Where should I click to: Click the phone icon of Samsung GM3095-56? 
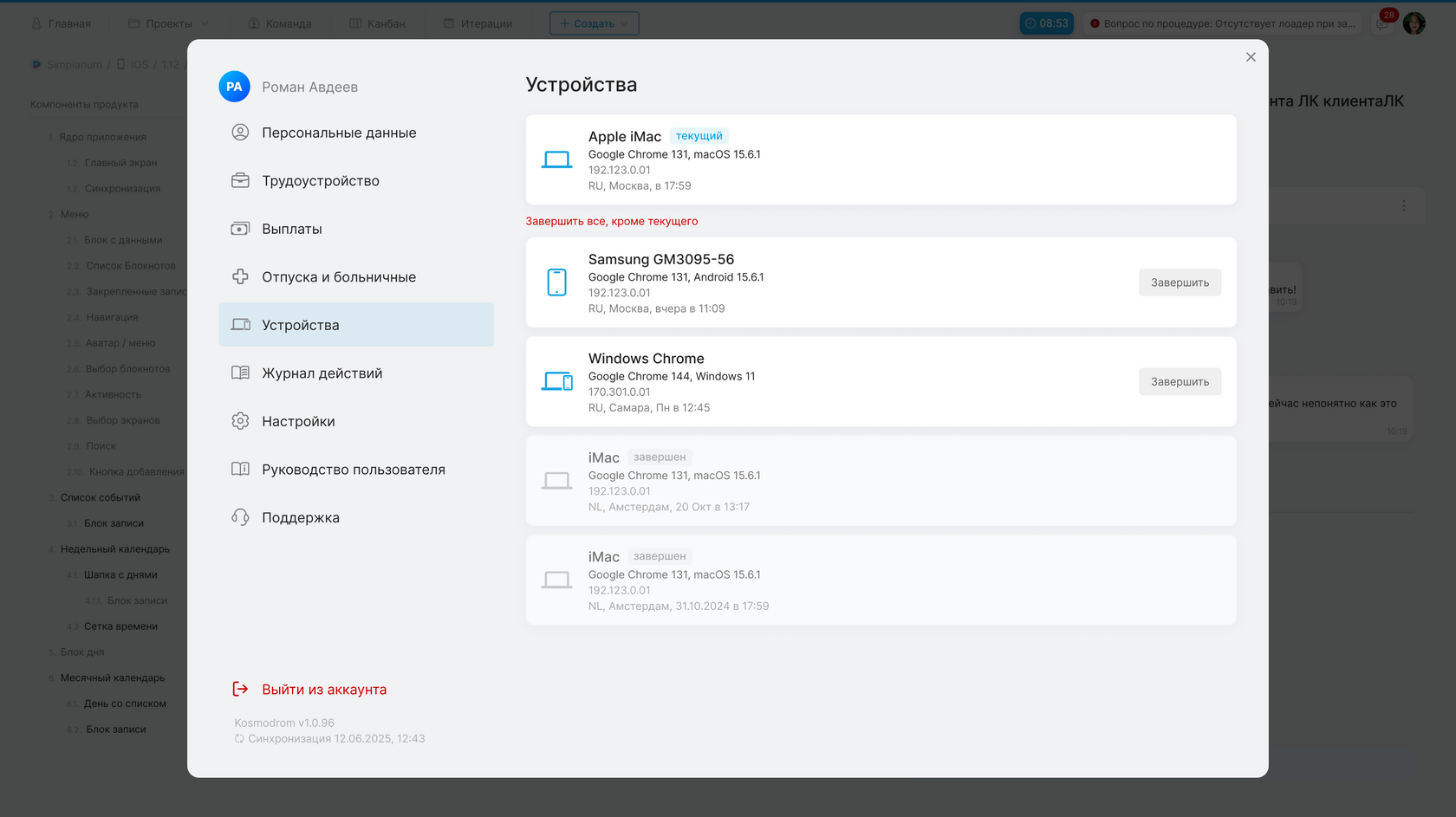tap(556, 282)
